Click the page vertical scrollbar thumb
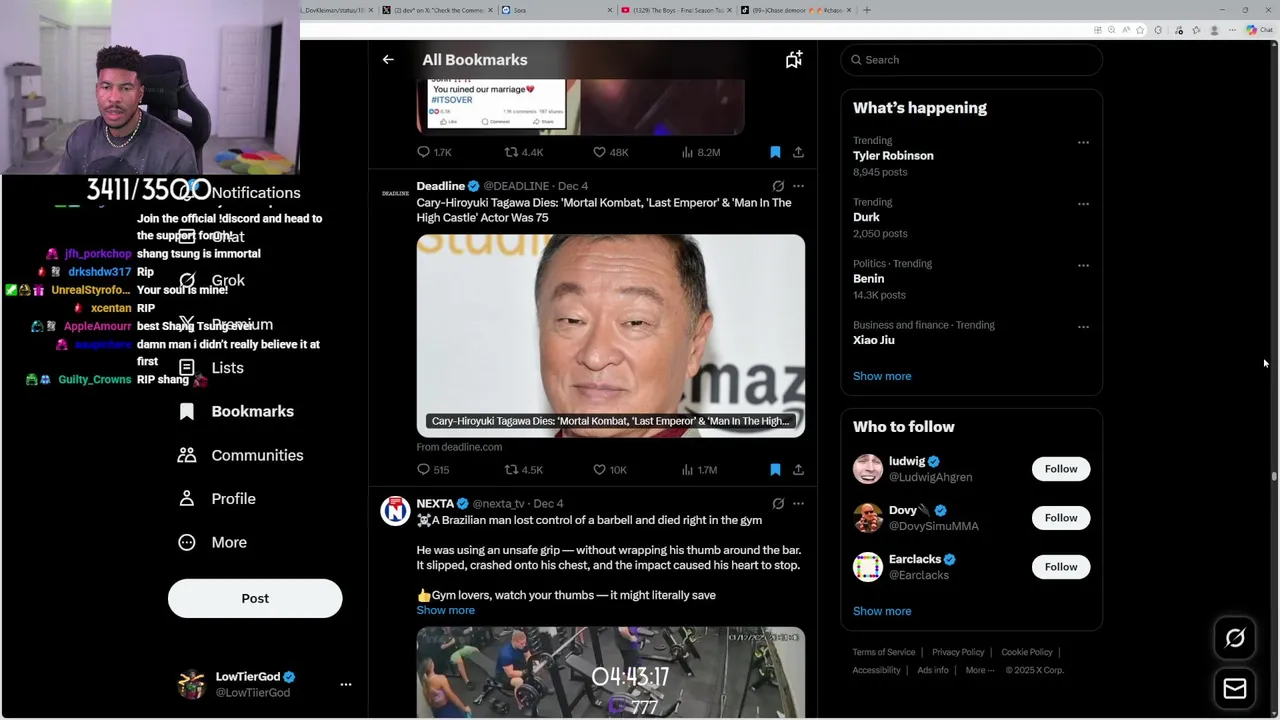The image size is (1280, 720). [1274, 476]
